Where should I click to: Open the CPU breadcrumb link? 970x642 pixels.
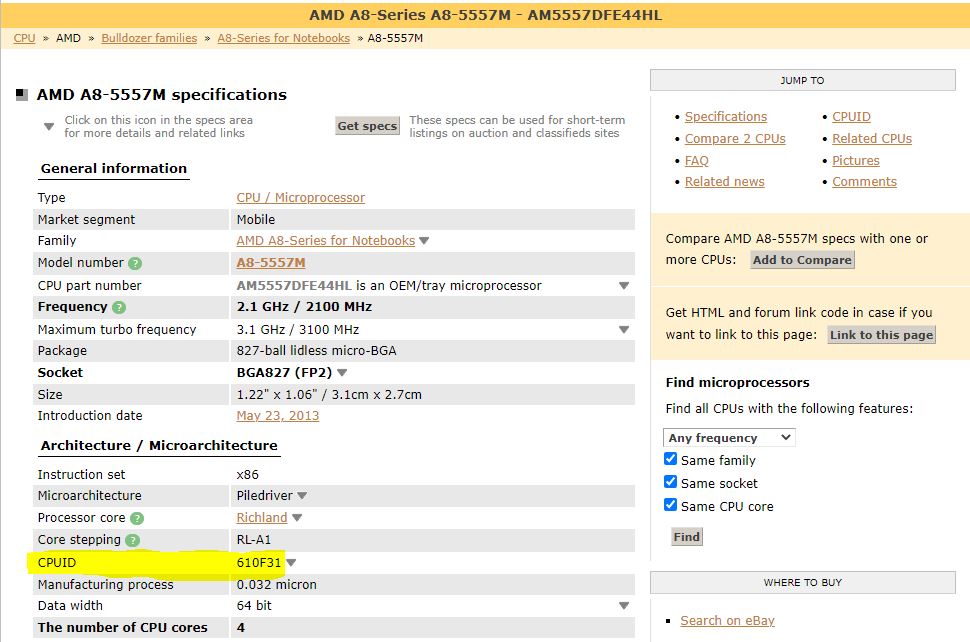24,38
